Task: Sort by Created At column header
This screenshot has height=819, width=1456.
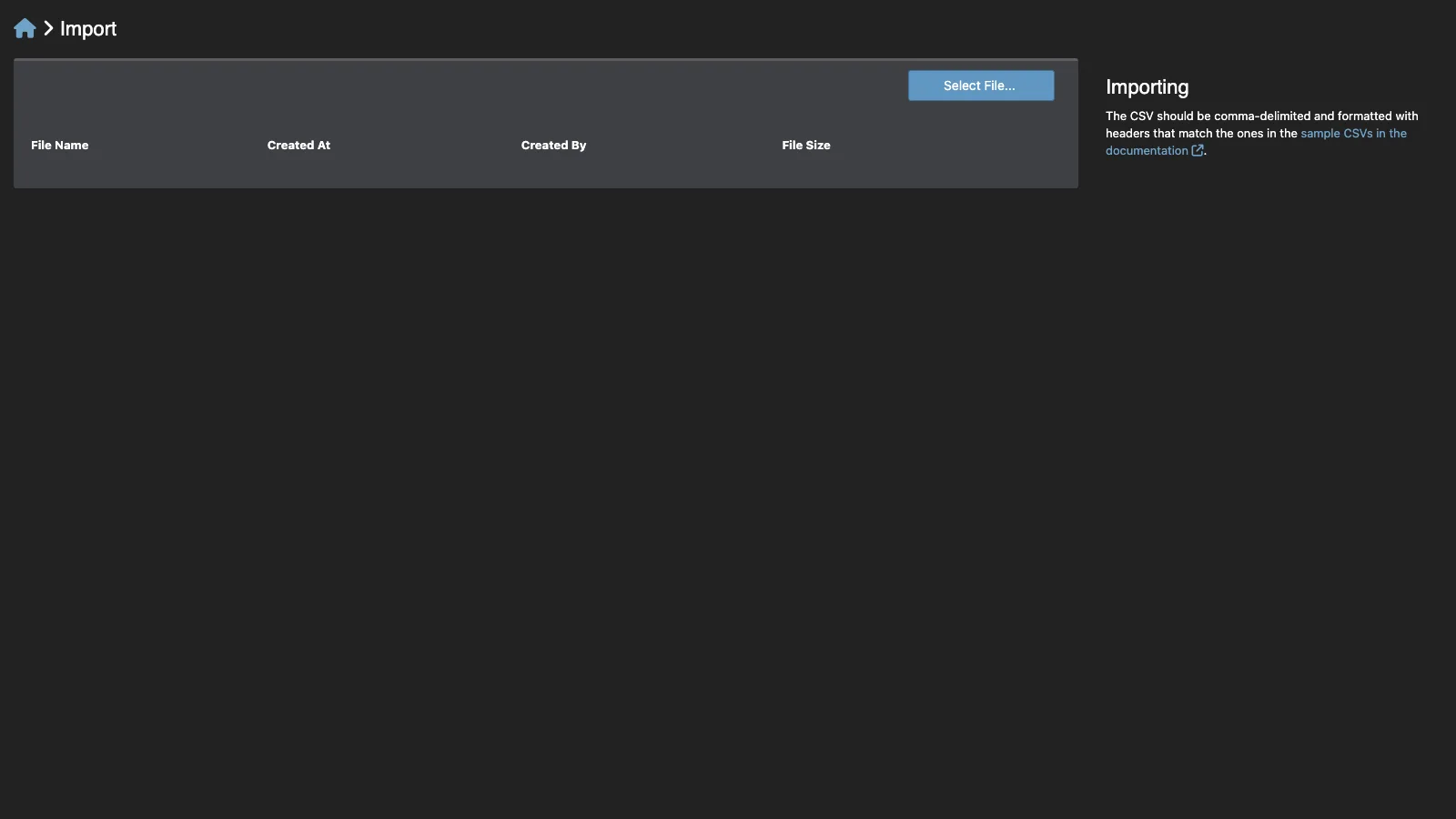Action: pyautogui.click(x=298, y=146)
